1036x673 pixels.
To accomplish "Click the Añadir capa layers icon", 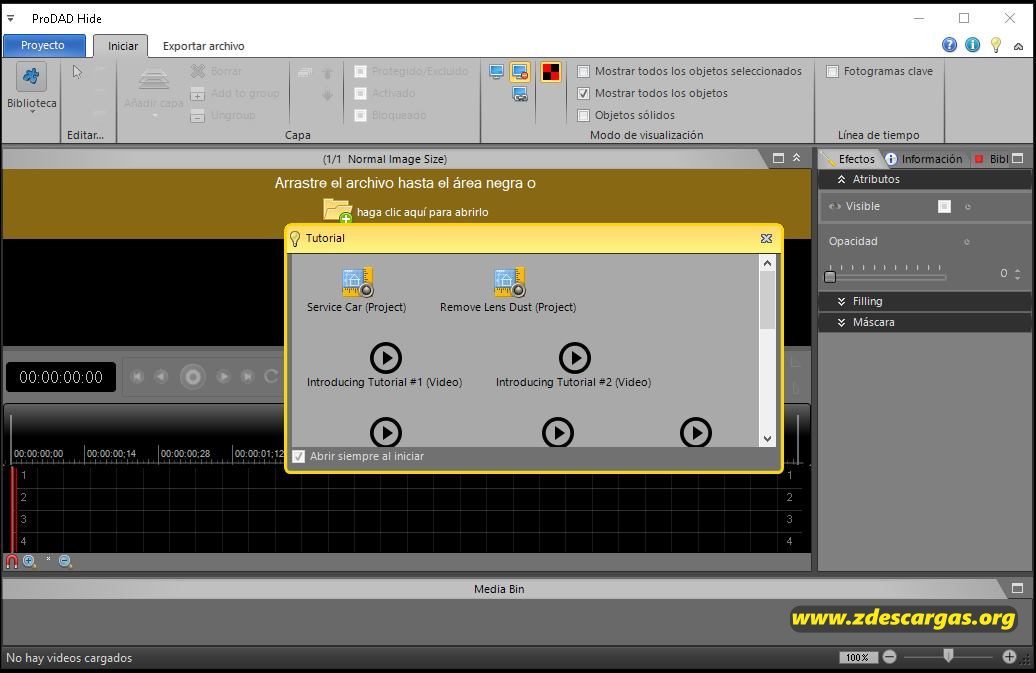I will pos(153,80).
